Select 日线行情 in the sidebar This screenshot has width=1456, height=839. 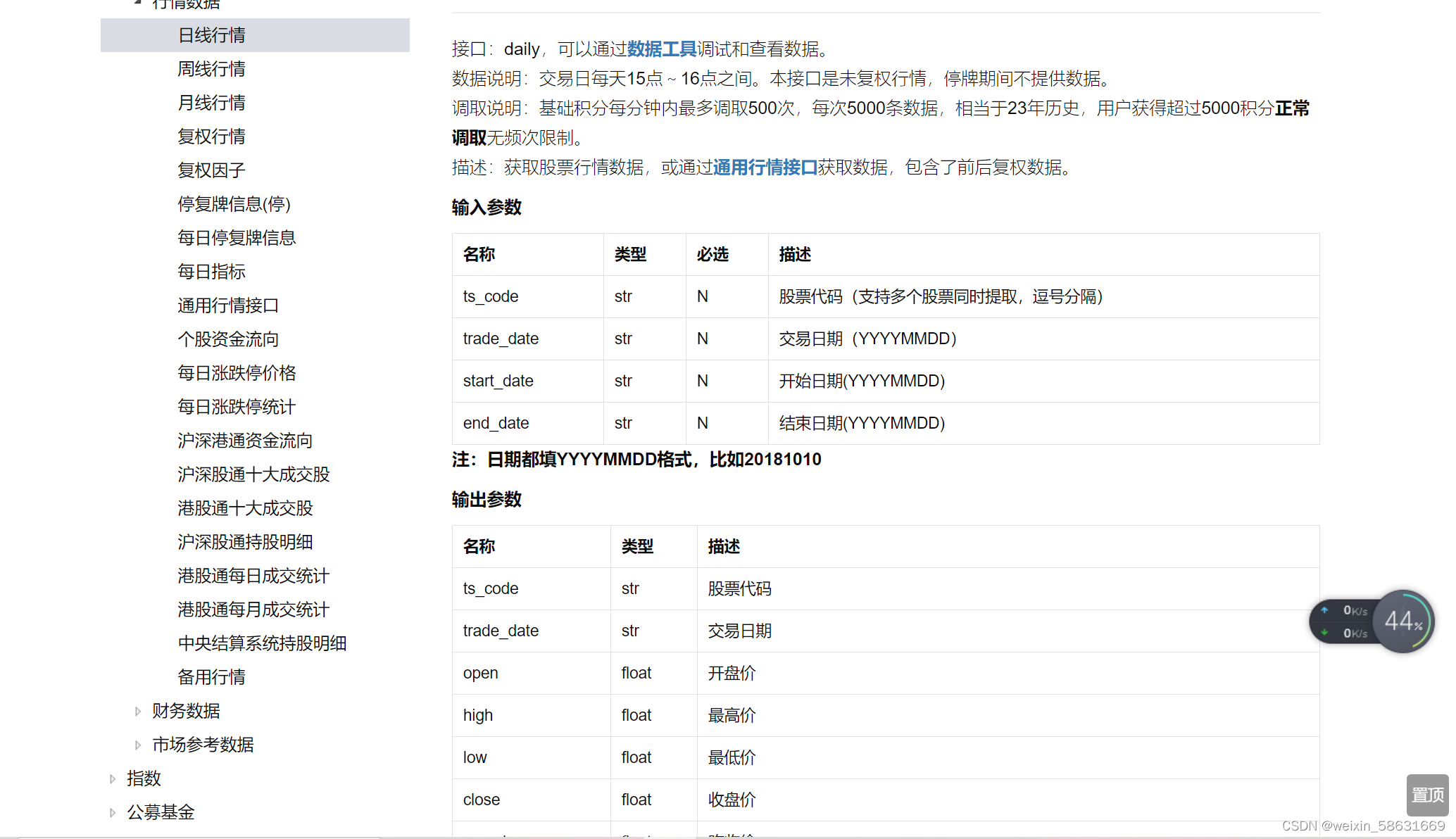click(211, 35)
